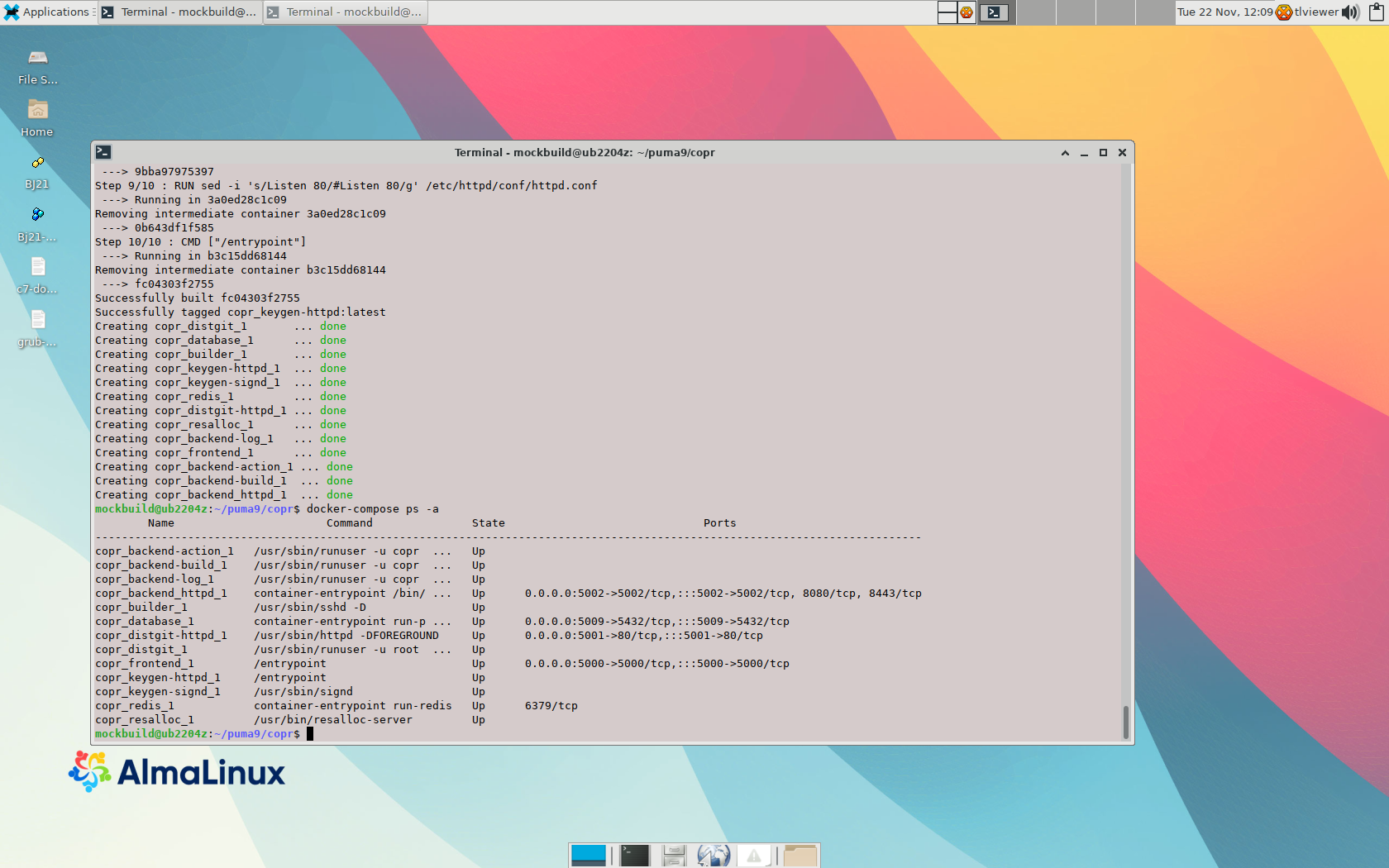Image resolution: width=1389 pixels, height=868 pixels.
Task: Open file manager drawer icon in dock
Action: click(x=674, y=855)
